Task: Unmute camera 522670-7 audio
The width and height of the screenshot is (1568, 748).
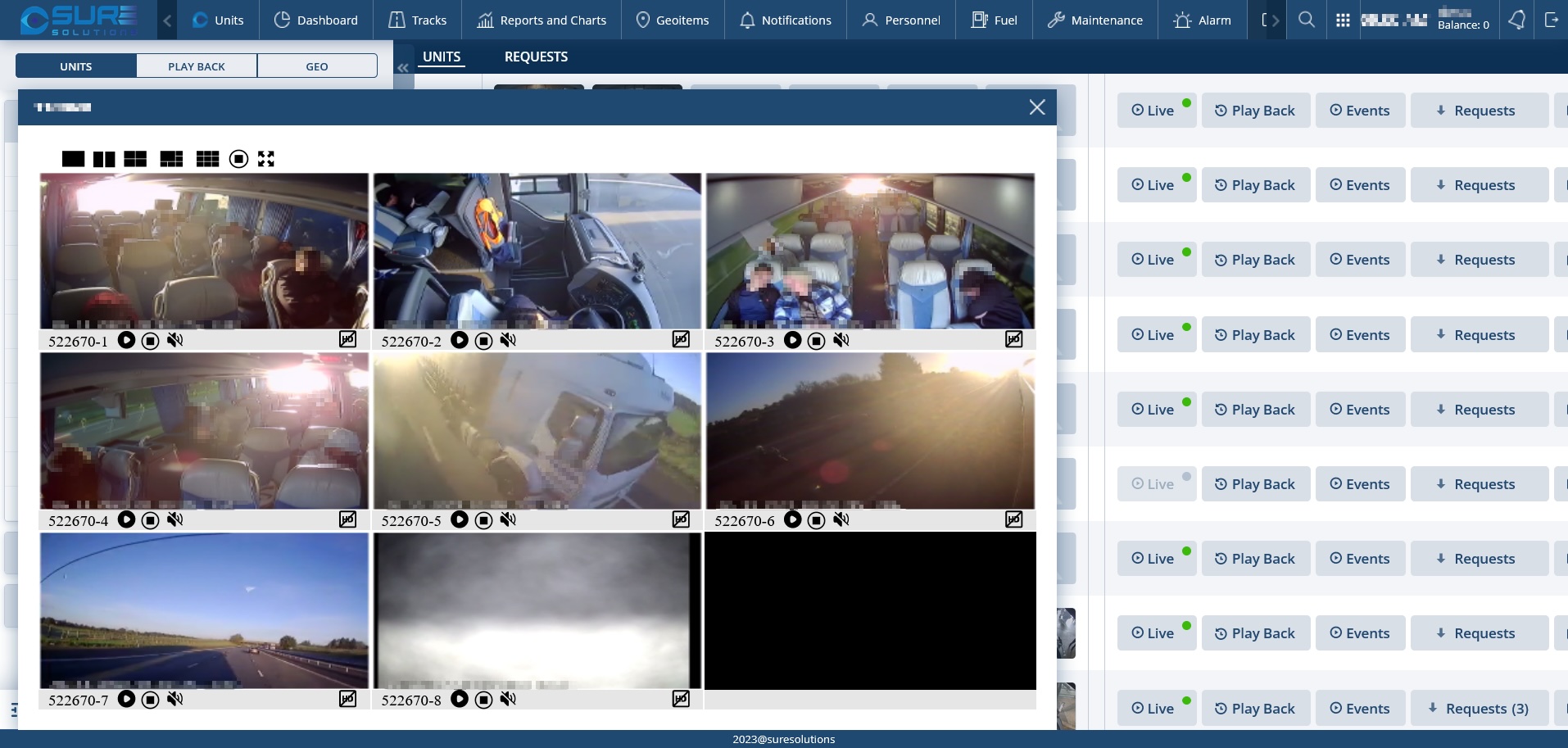Action: (174, 699)
